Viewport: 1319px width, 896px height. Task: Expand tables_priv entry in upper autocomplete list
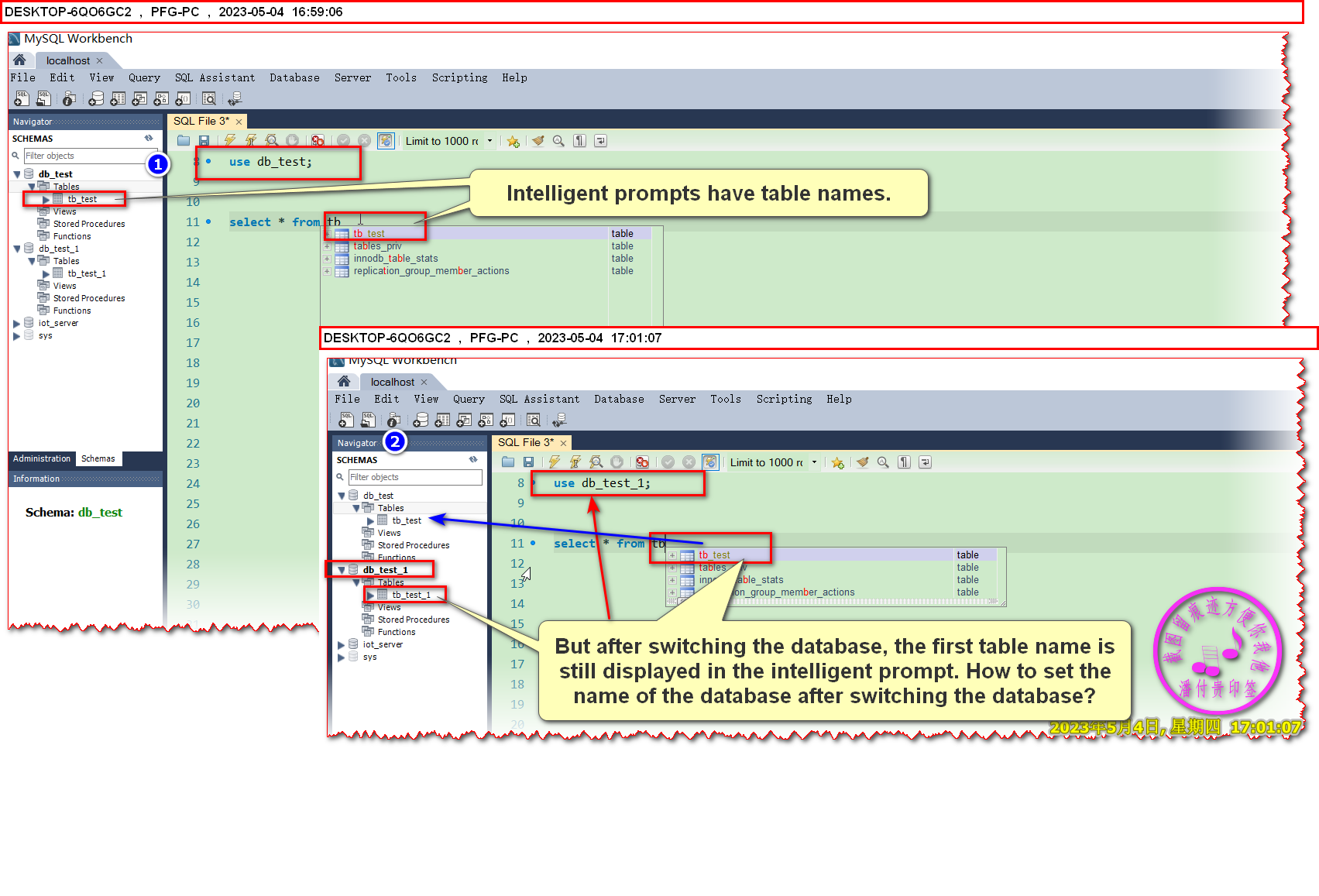327,246
